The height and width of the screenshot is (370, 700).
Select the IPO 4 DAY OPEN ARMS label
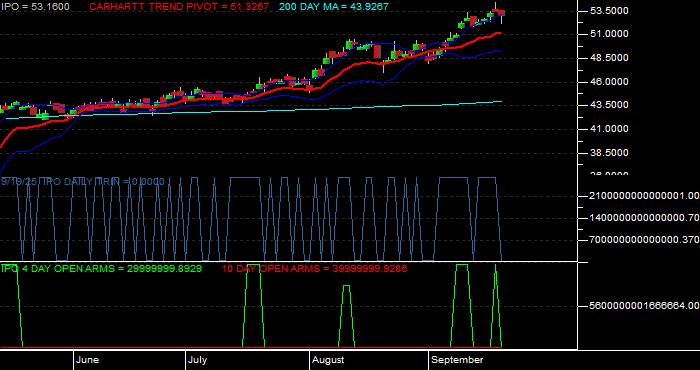click(x=101, y=269)
